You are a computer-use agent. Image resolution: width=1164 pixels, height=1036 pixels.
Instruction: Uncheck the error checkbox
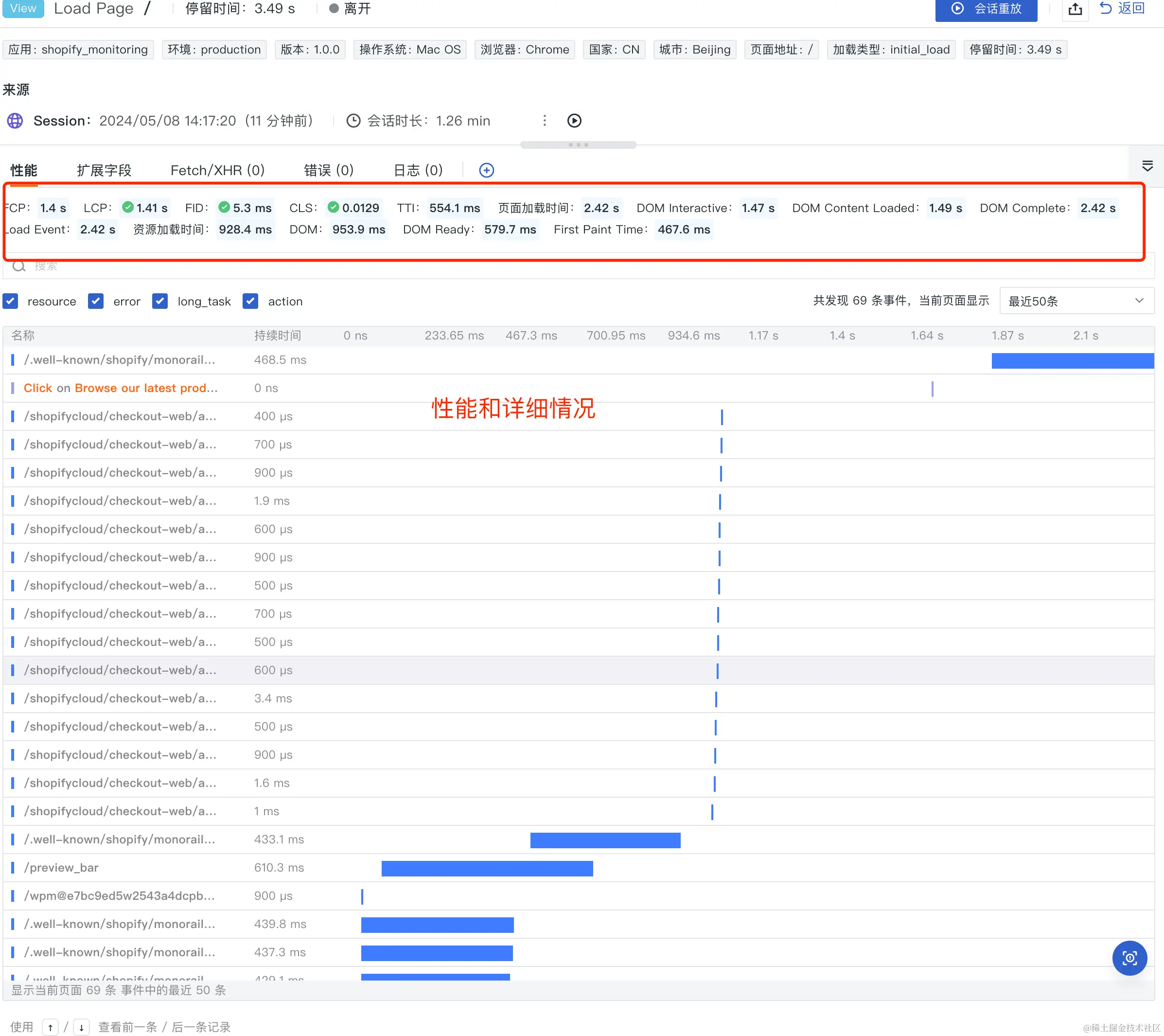(x=96, y=301)
